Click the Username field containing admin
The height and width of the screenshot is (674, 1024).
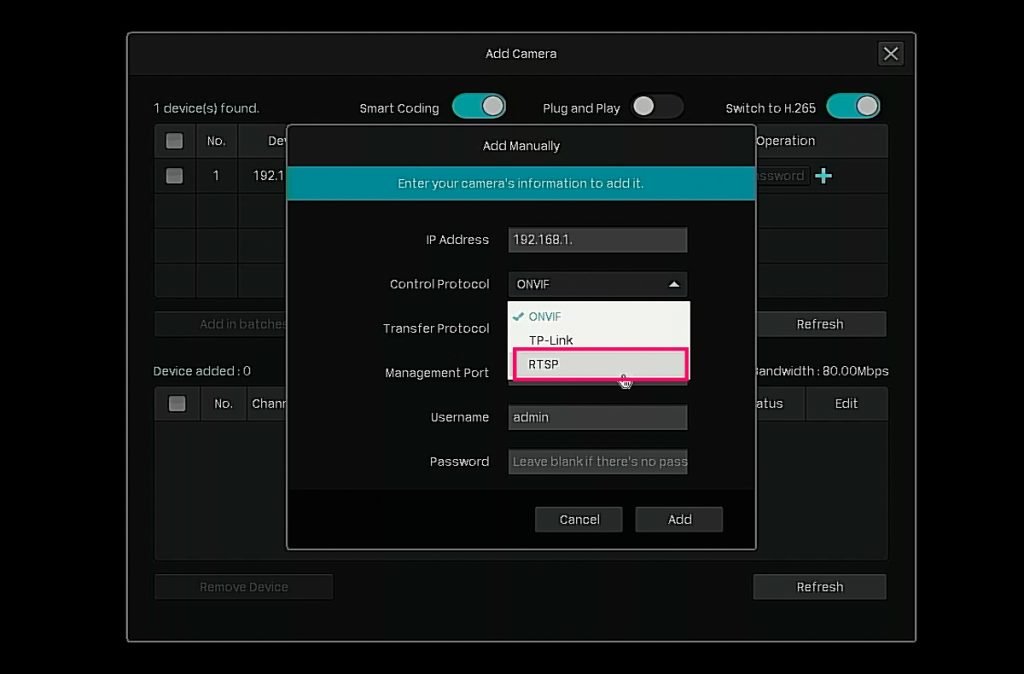[x=597, y=417]
